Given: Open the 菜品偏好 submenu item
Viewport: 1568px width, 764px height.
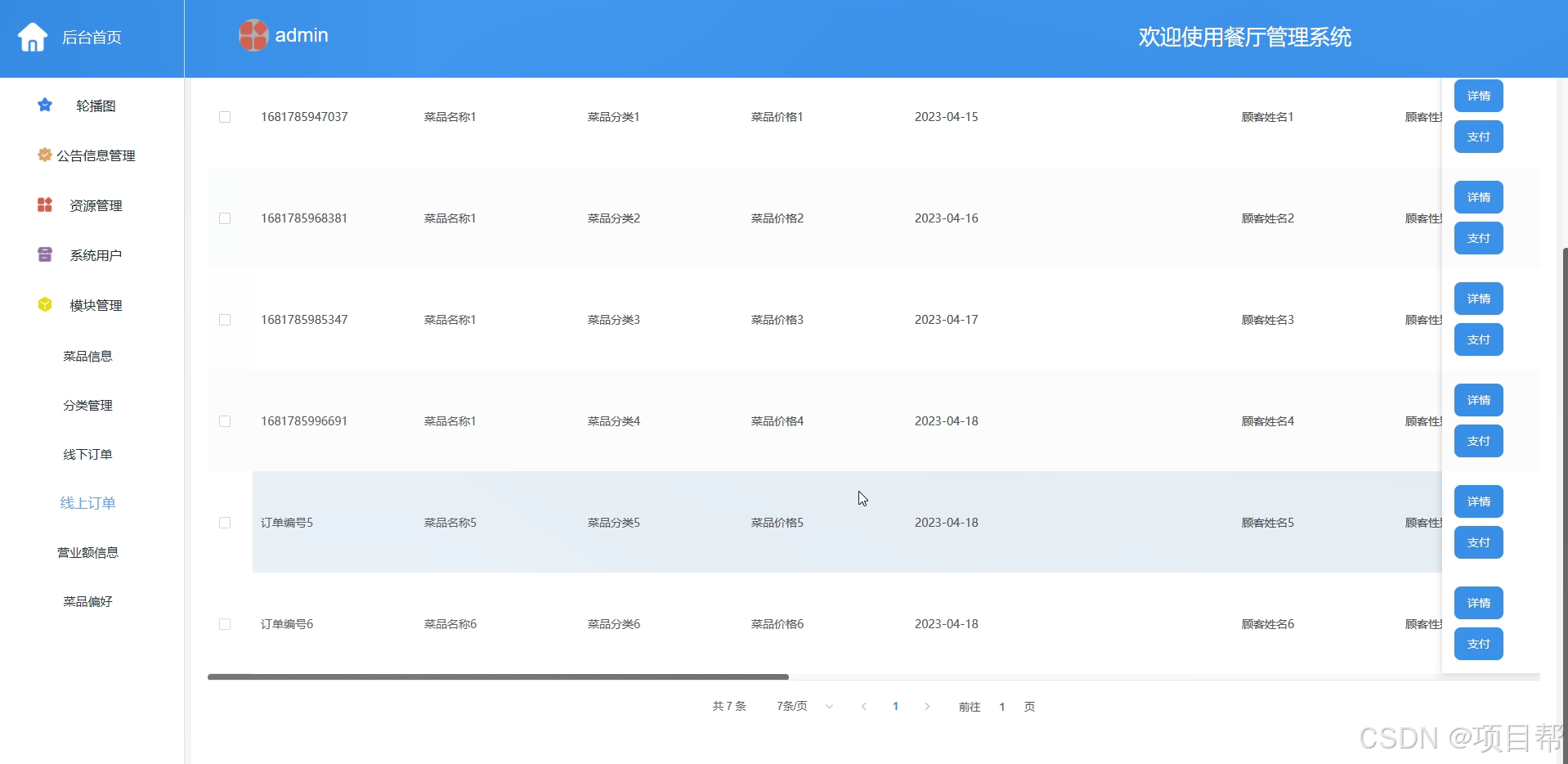Looking at the screenshot, I should 87,601.
